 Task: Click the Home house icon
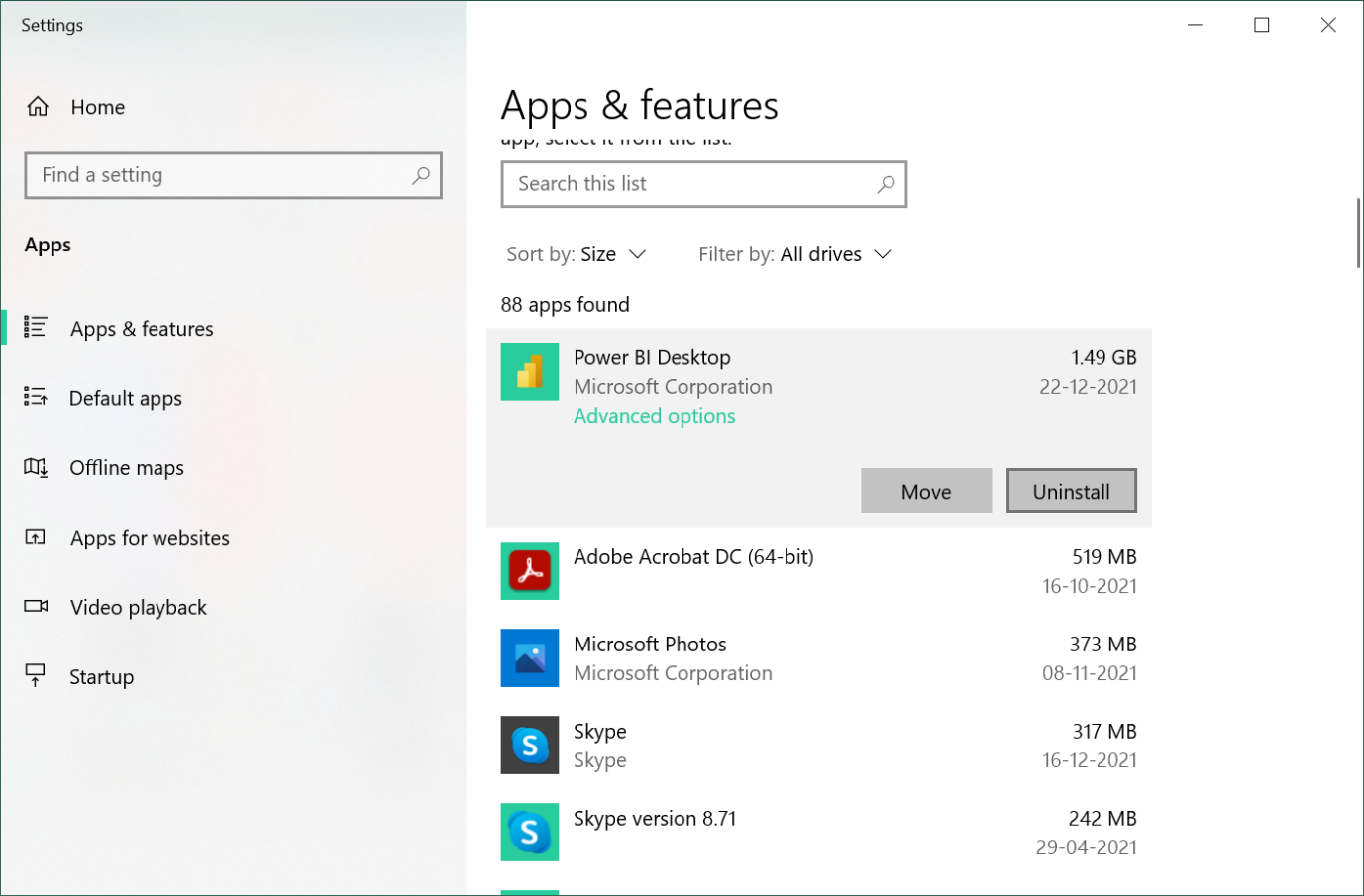point(38,107)
